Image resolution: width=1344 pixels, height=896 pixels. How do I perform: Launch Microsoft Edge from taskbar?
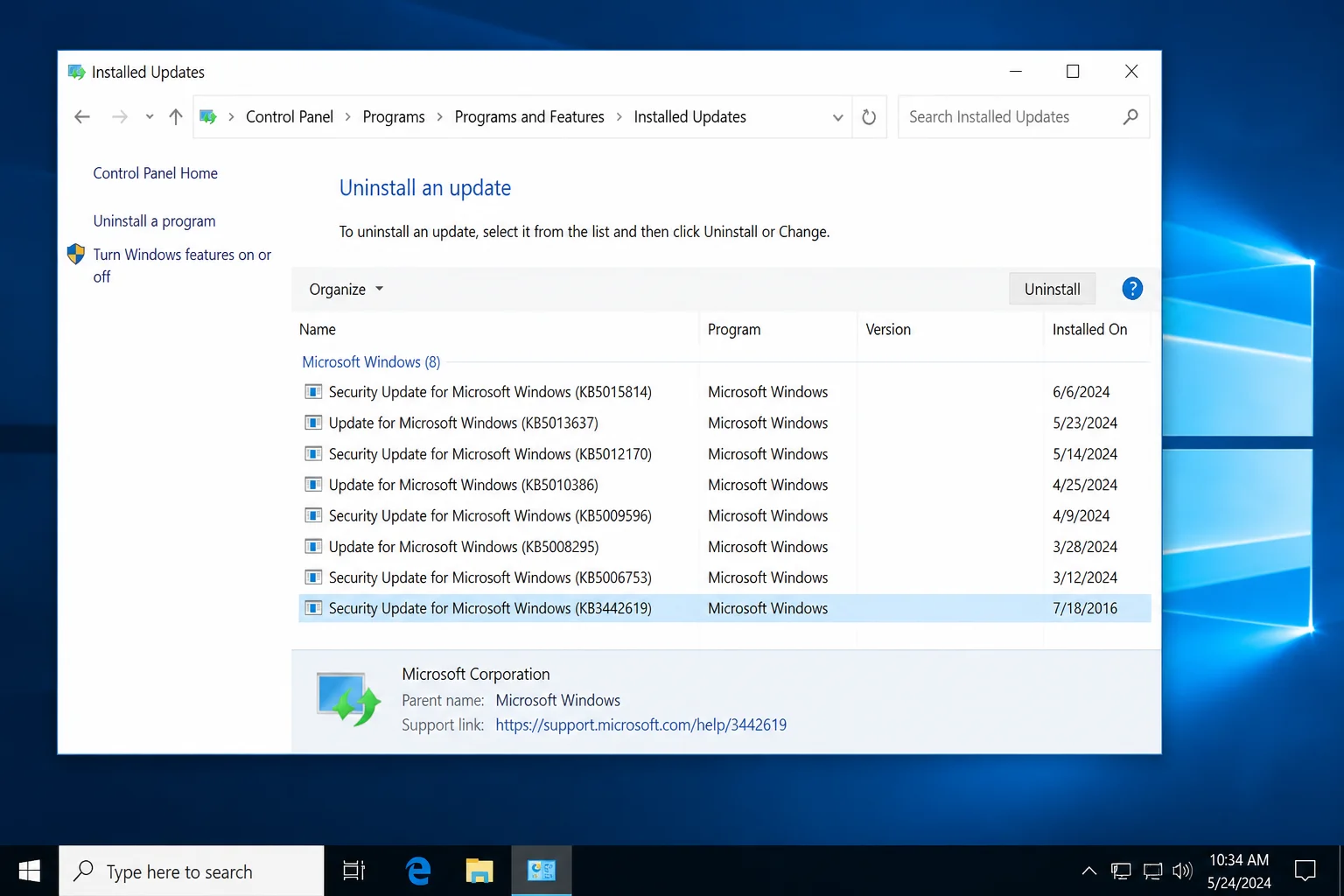[x=419, y=871]
